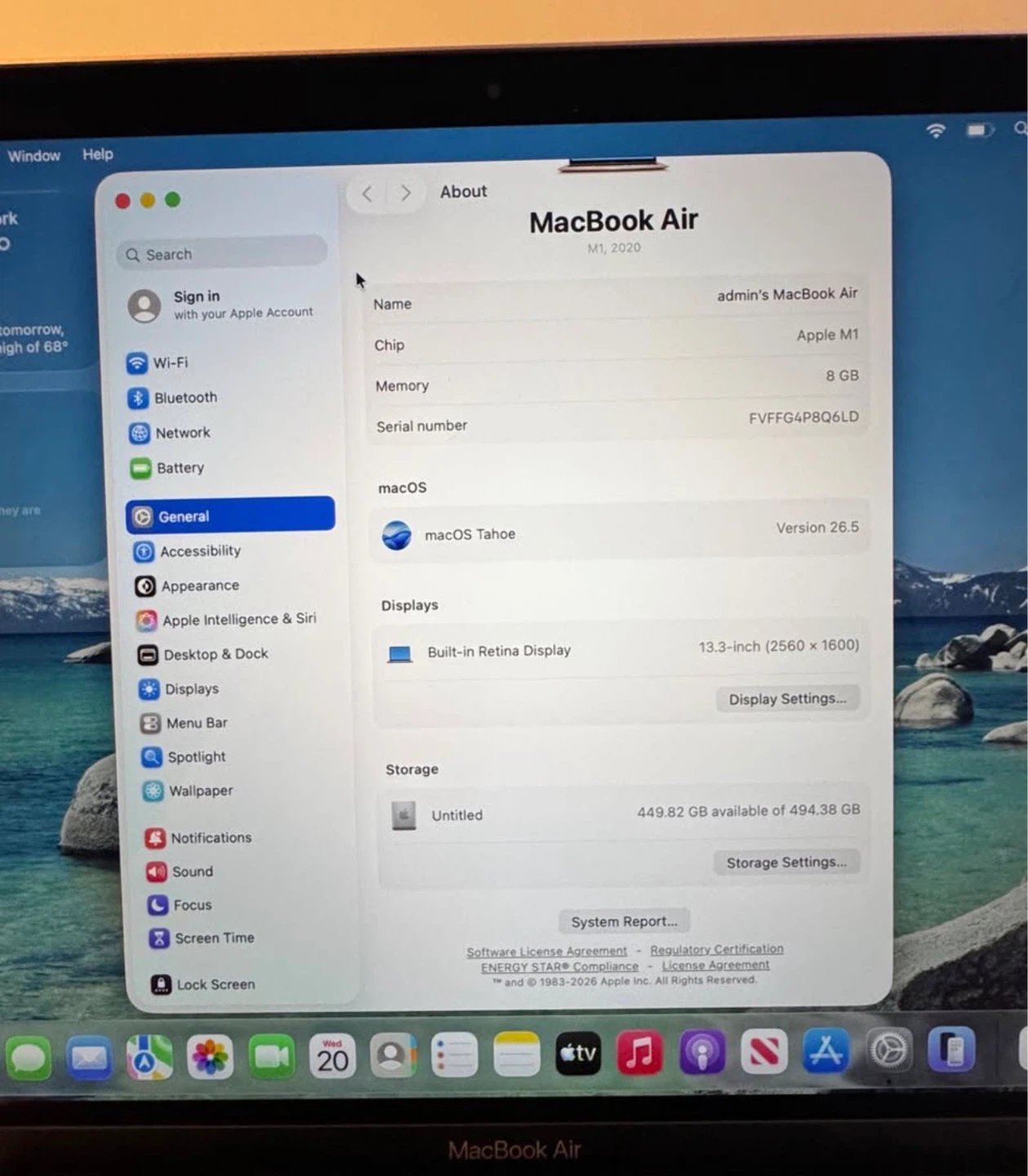
Task: Open Wi-Fi settings in sidebar
Action: (158, 363)
